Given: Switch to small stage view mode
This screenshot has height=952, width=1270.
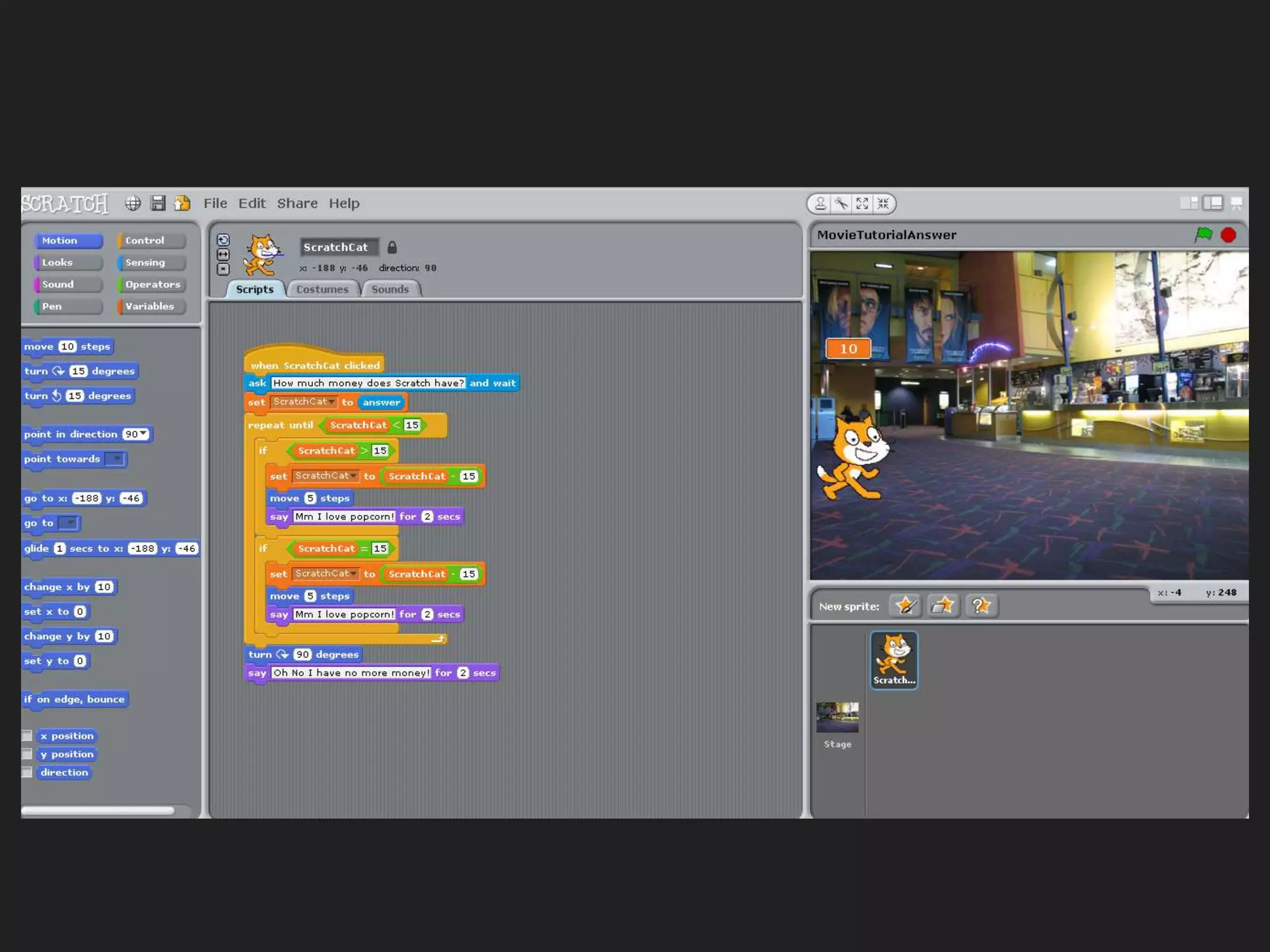Looking at the screenshot, I should pyautogui.click(x=1189, y=203).
